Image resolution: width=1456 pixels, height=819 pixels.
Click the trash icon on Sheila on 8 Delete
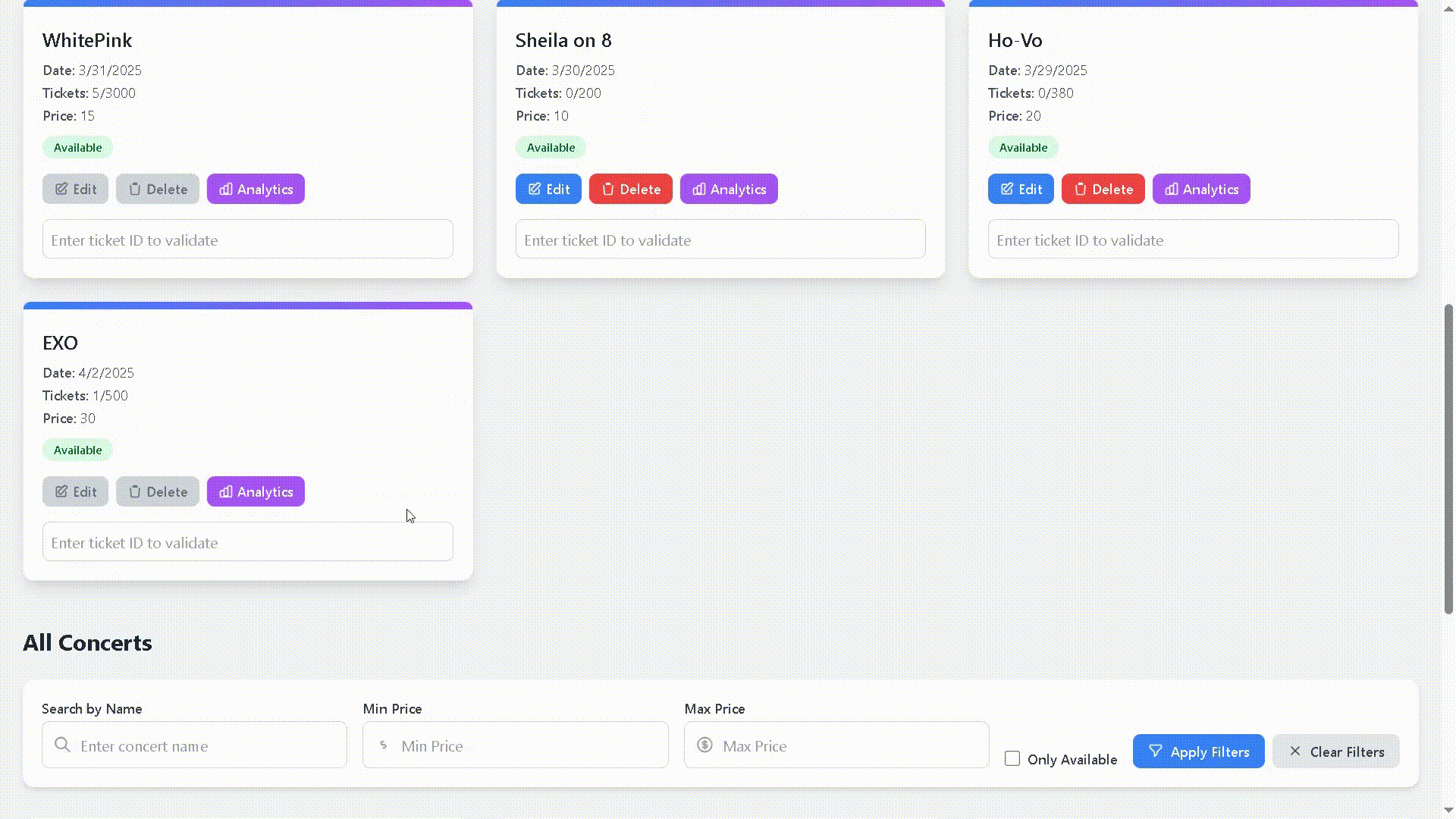tap(607, 190)
